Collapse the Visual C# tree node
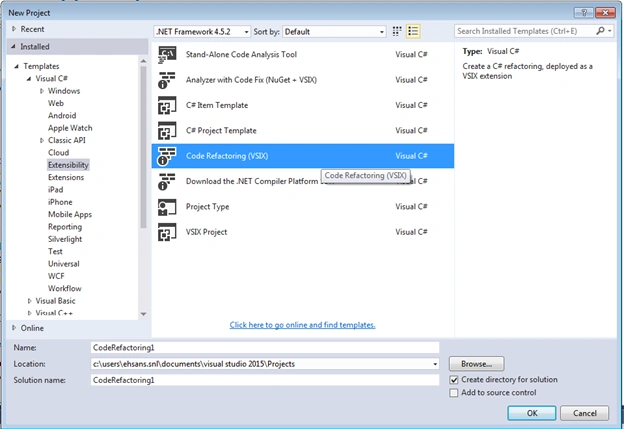The image size is (624, 429). coord(29,78)
